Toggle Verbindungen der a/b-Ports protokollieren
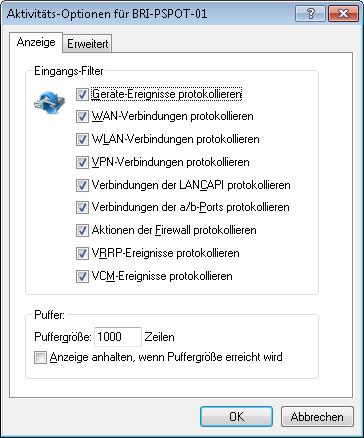The width and height of the screenshot is (364, 438). click(x=82, y=208)
